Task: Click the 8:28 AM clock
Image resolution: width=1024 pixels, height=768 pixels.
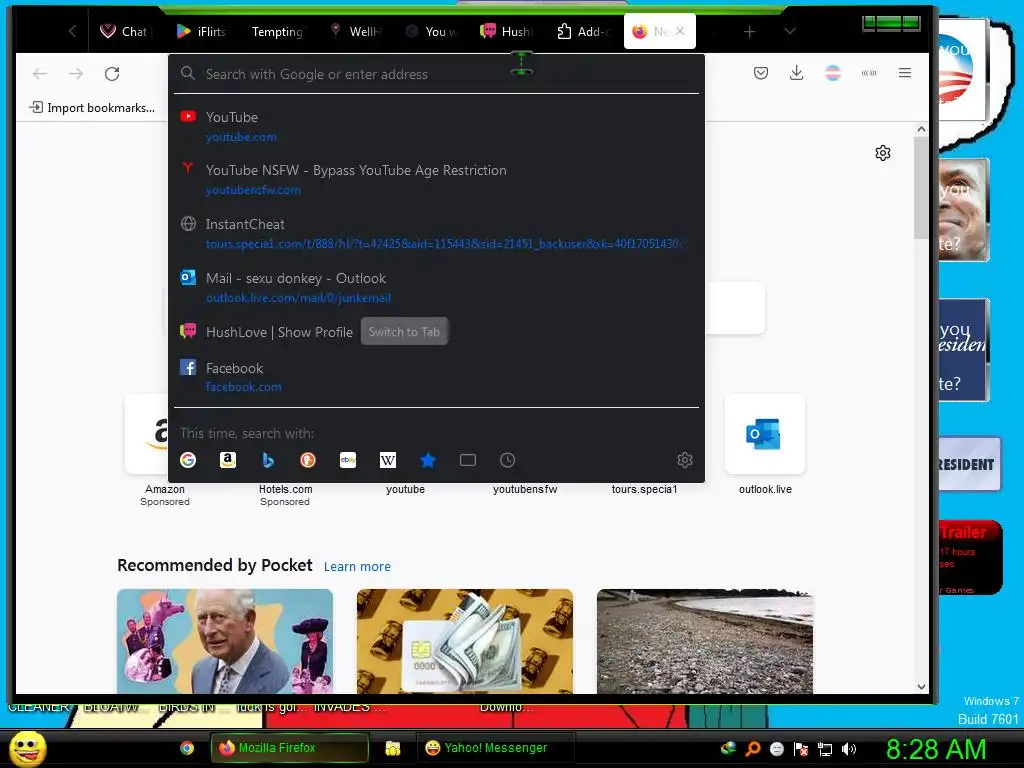Action: (936, 749)
